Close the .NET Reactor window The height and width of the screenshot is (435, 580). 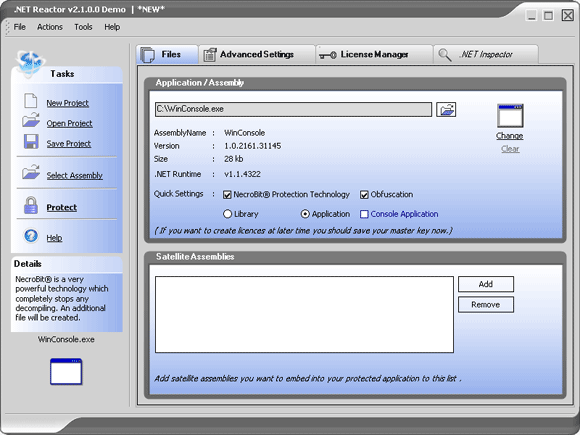(x=568, y=16)
